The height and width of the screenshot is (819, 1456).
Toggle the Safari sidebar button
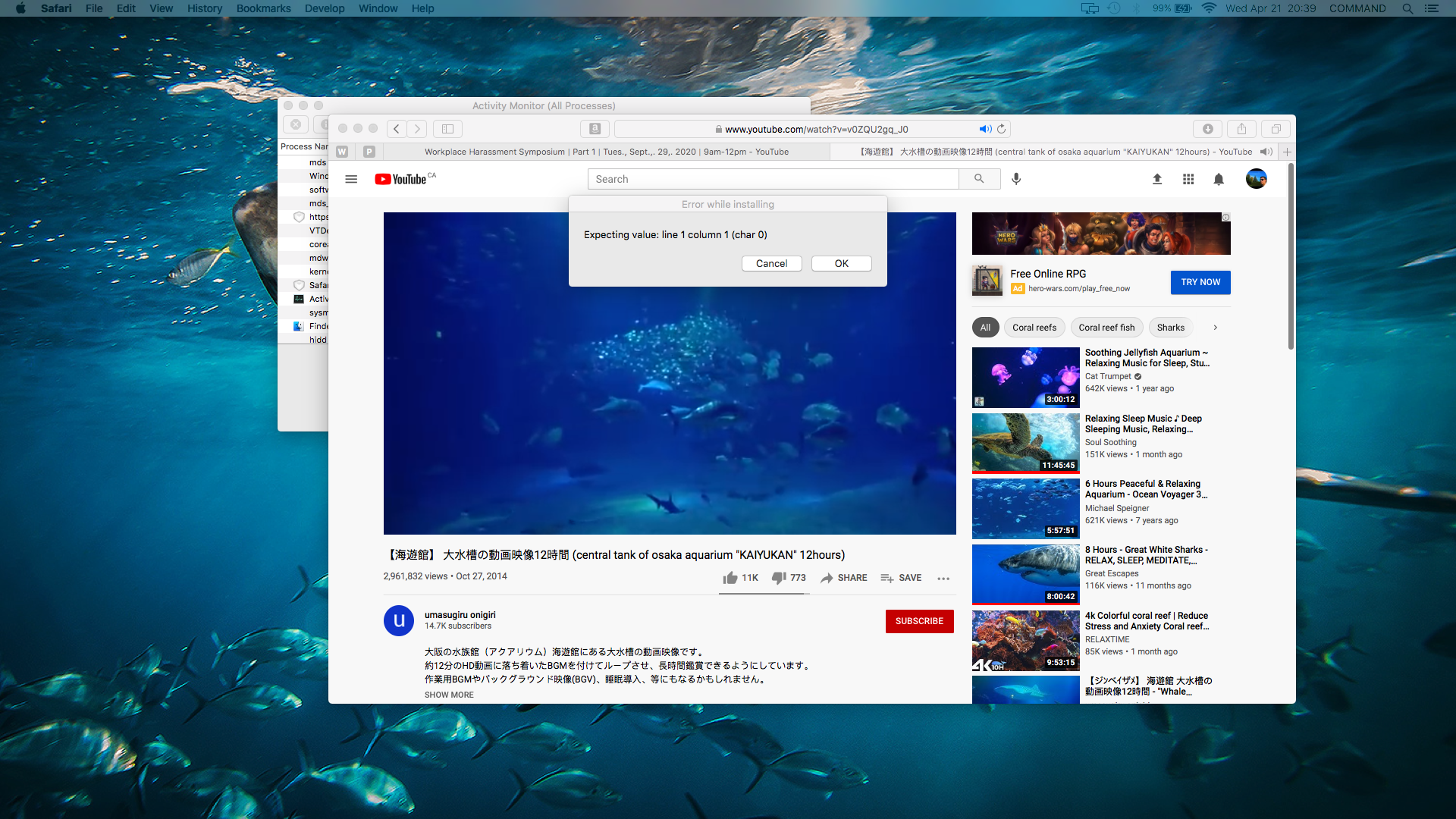coord(447,129)
